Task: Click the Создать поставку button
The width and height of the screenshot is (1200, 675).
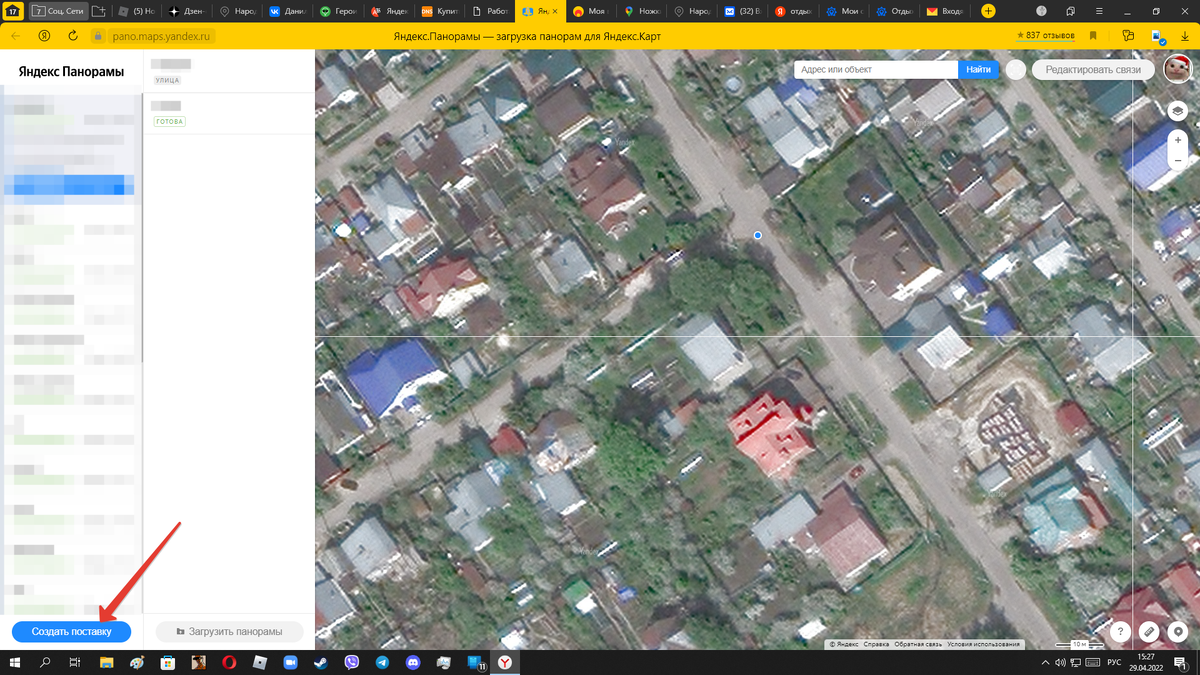Action: 71,632
